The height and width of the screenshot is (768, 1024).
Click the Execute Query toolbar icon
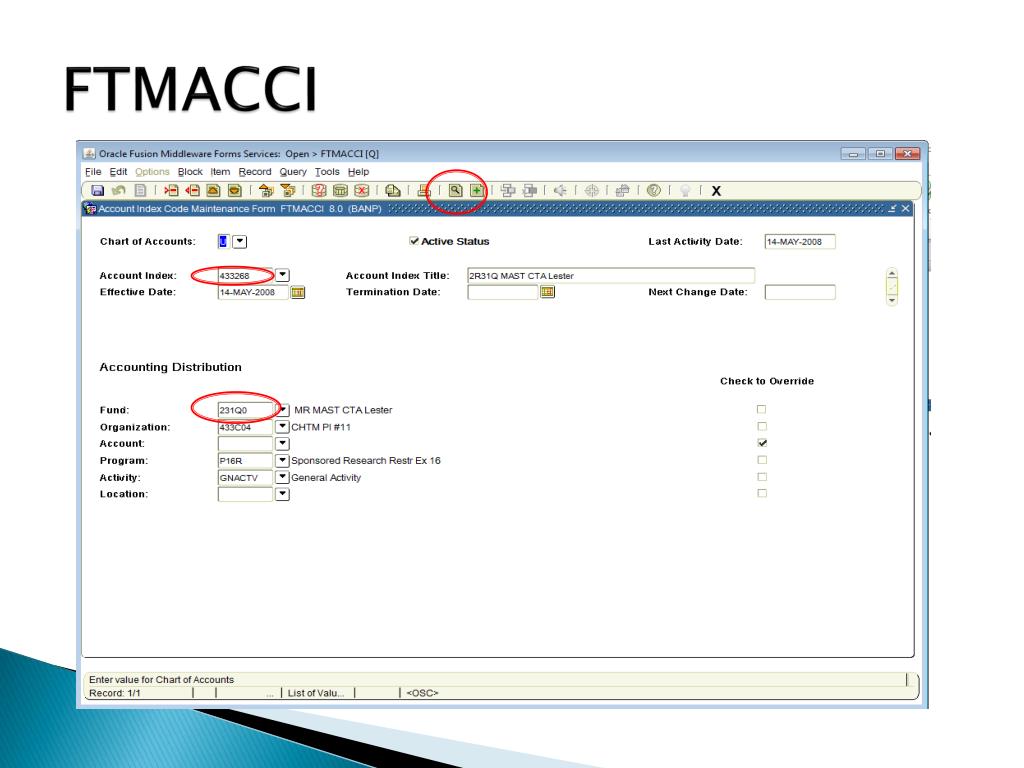[x=340, y=191]
